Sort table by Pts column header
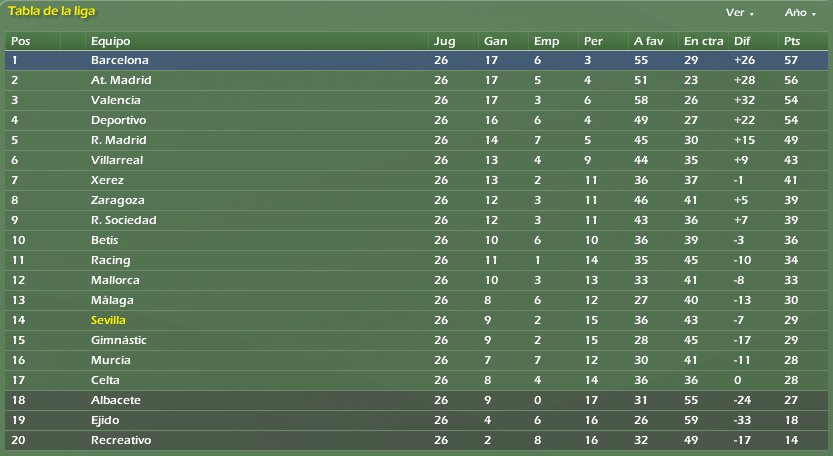This screenshot has height=456, width=833. 792,41
